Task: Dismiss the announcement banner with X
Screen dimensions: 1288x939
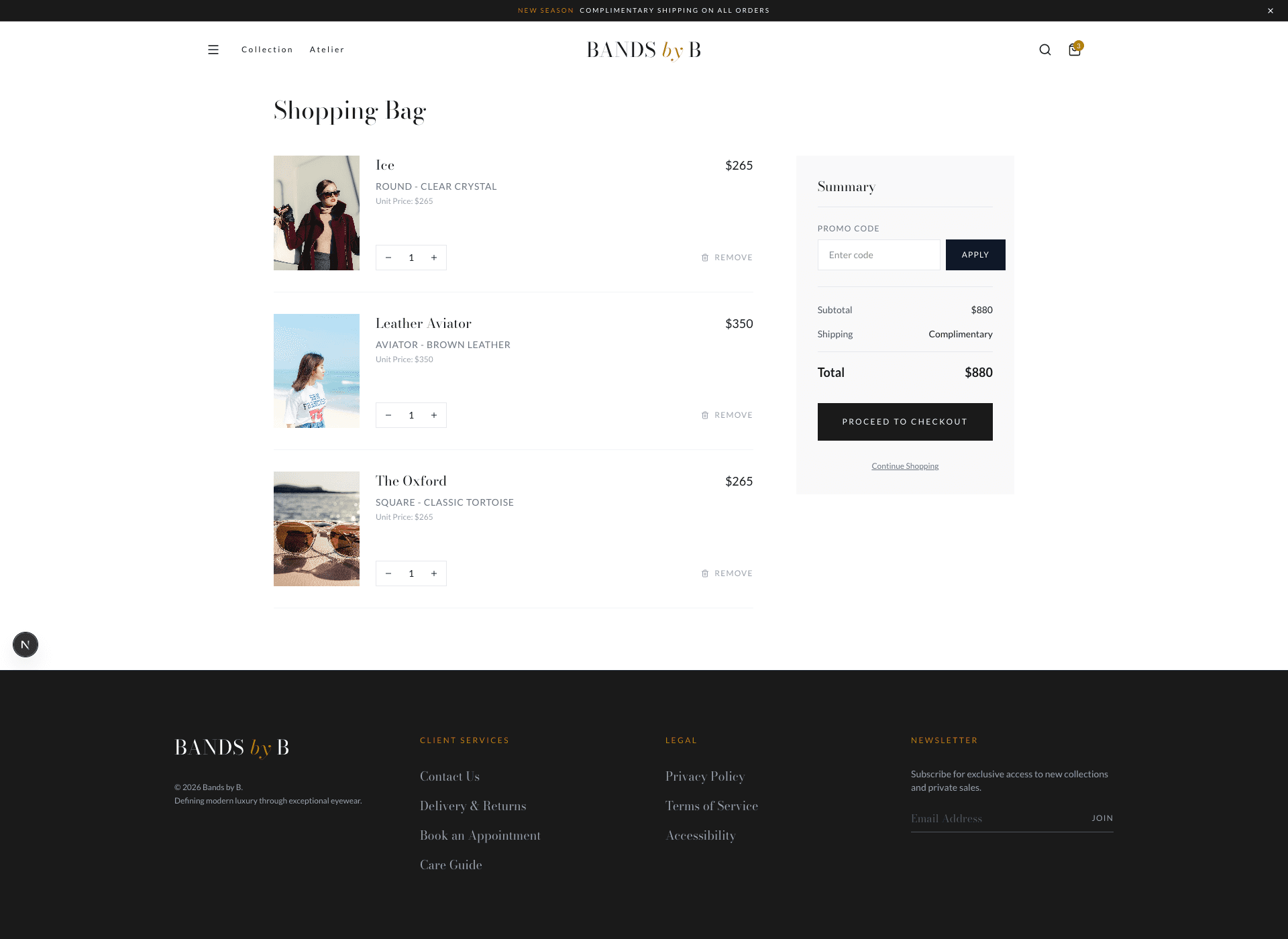Action: click(x=1270, y=11)
